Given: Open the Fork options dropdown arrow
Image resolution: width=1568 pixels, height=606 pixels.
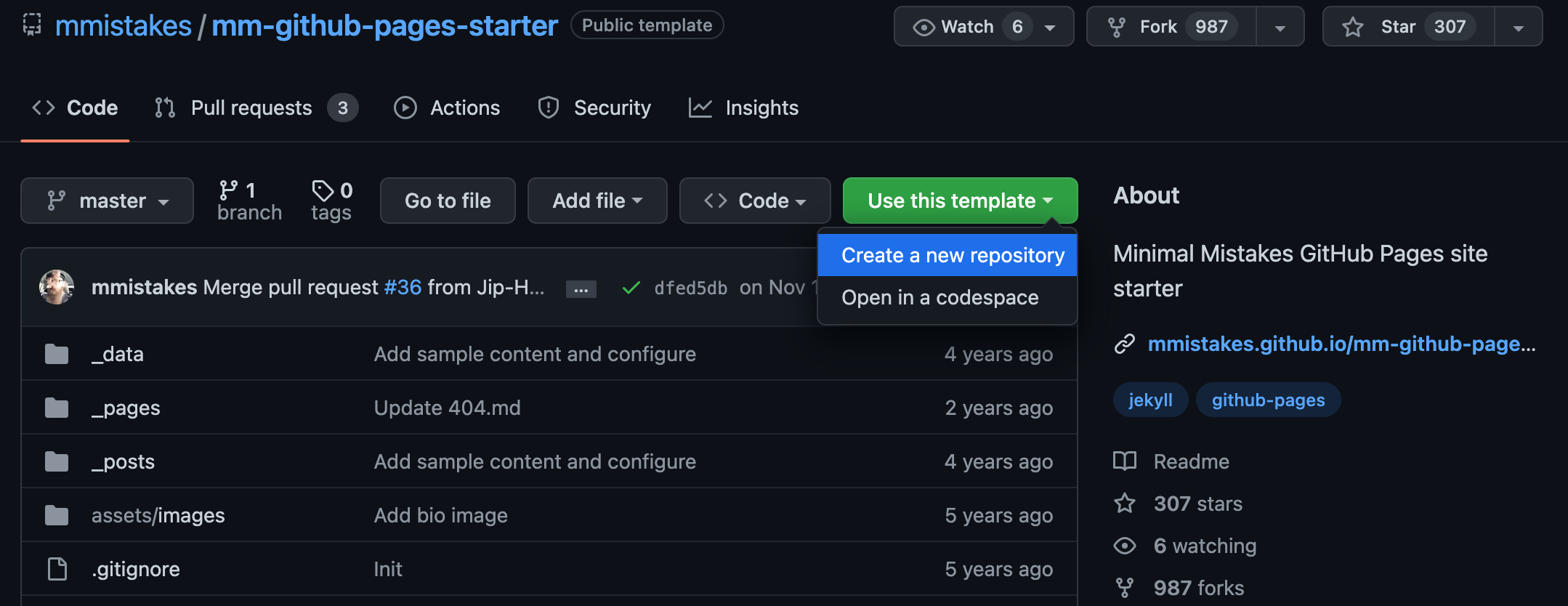Looking at the screenshot, I should [1280, 28].
